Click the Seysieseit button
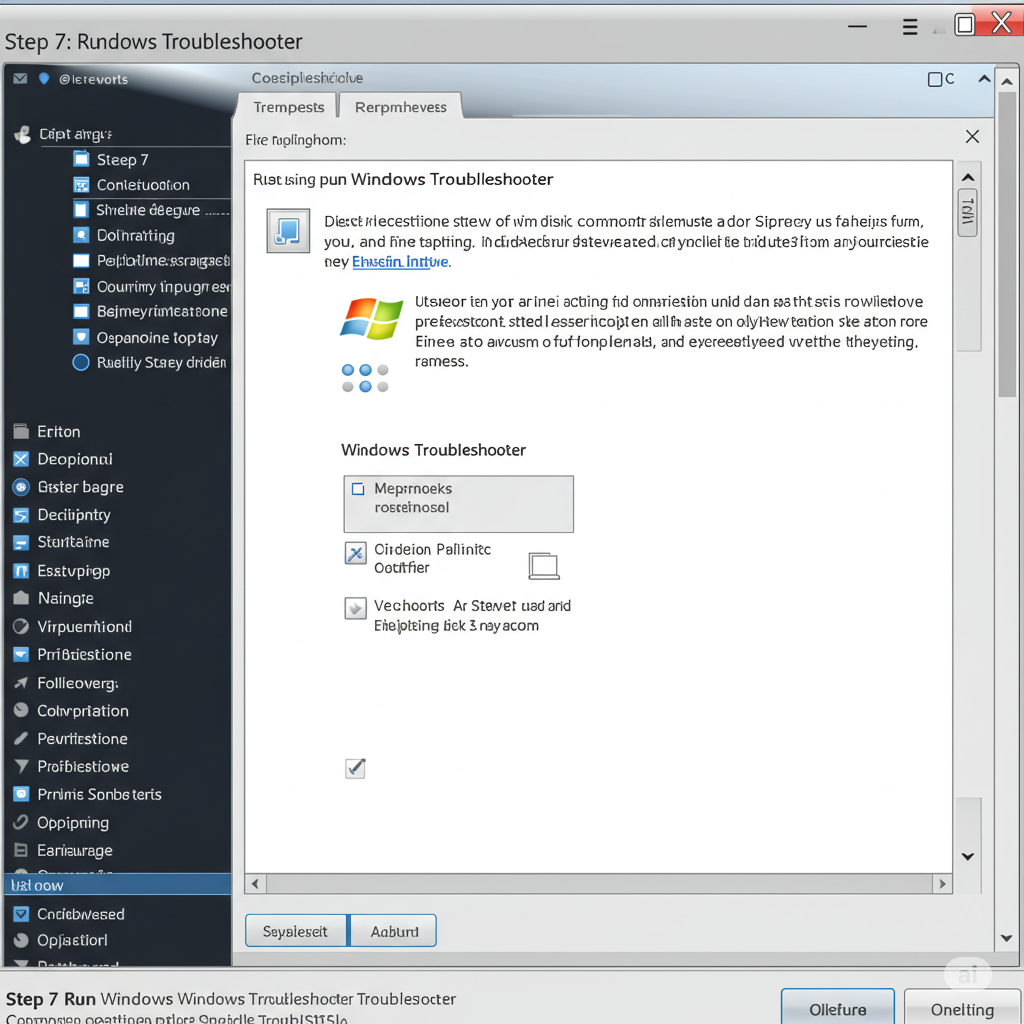Screen dimensions: 1024x1024 [x=295, y=931]
